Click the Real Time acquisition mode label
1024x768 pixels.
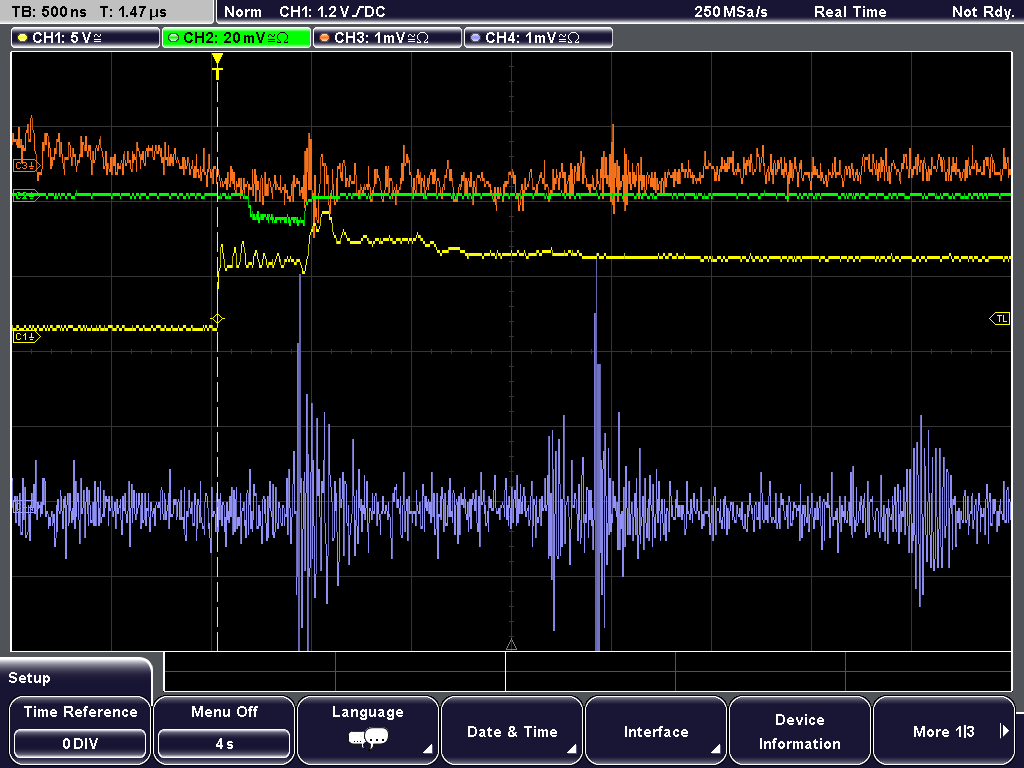point(850,12)
